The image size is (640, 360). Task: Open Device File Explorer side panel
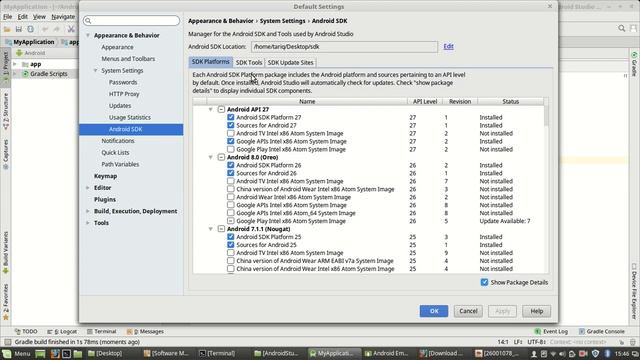tap(634, 291)
